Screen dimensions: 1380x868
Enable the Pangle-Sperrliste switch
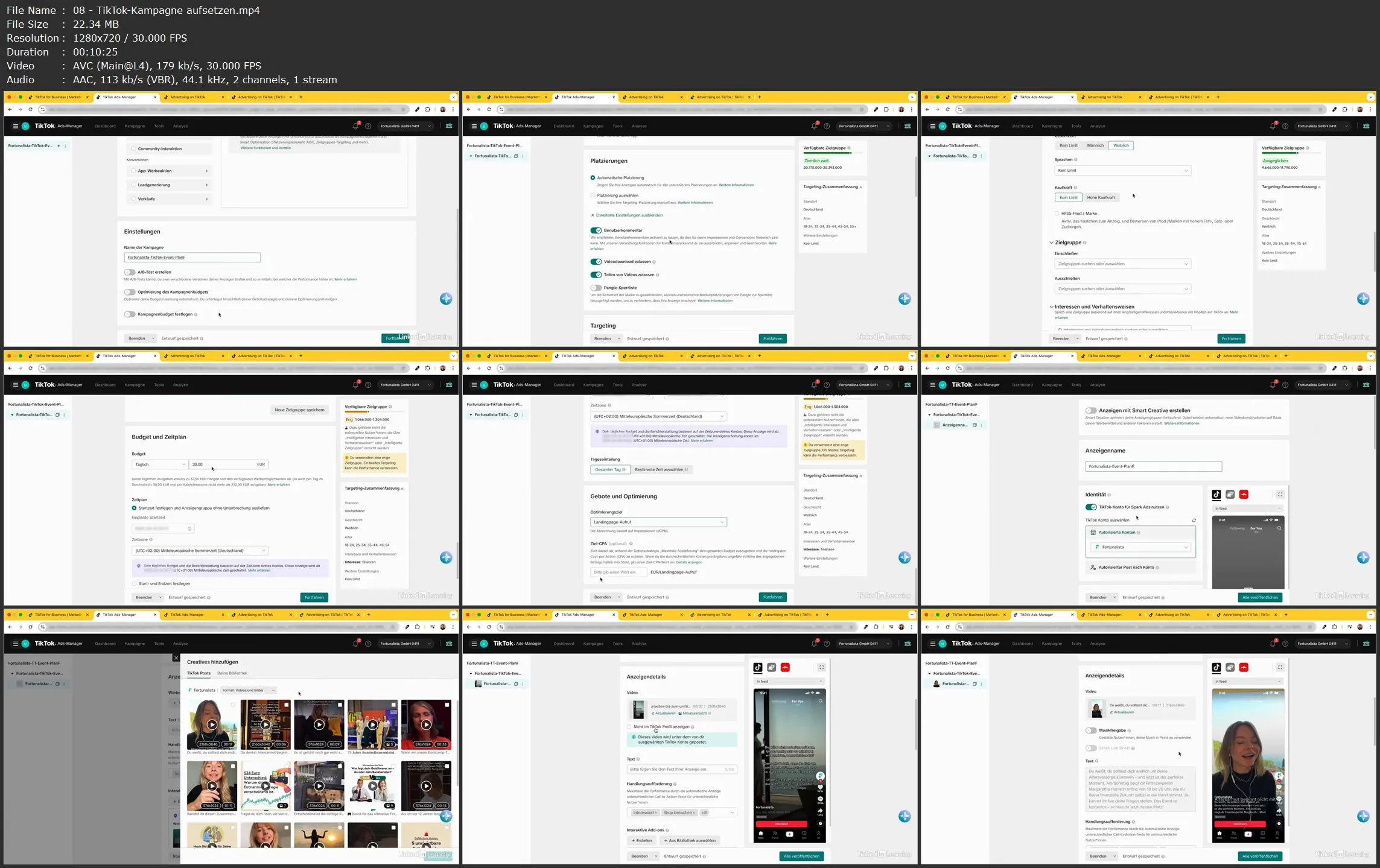point(596,288)
